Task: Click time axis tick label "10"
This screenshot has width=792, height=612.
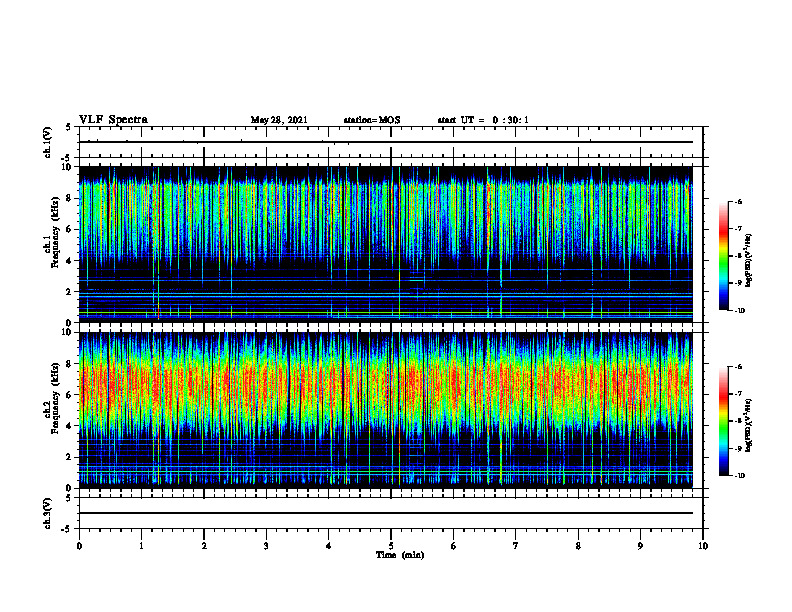Action: pyautogui.click(x=703, y=546)
